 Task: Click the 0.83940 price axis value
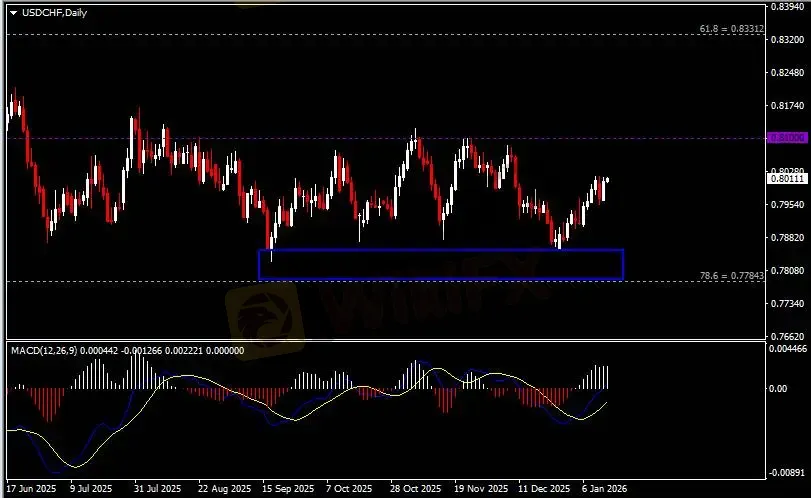pyautogui.click(x=787, y=7)
